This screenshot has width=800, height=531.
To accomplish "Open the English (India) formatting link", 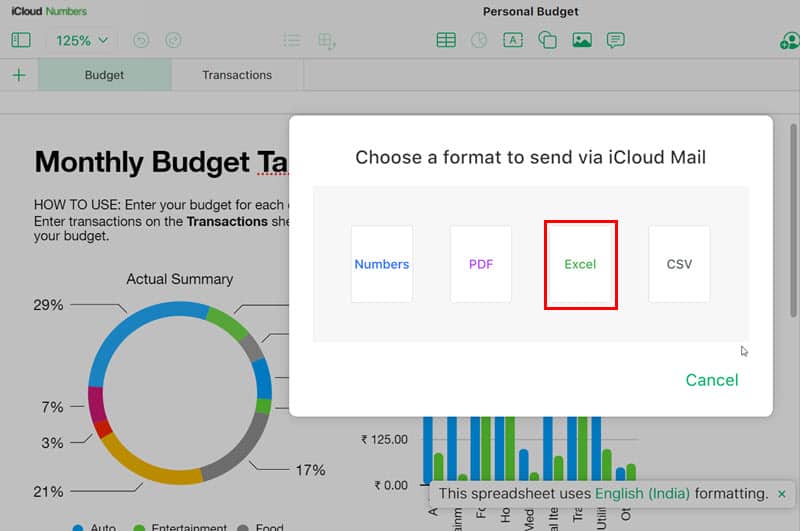I will tap(642, 494).
